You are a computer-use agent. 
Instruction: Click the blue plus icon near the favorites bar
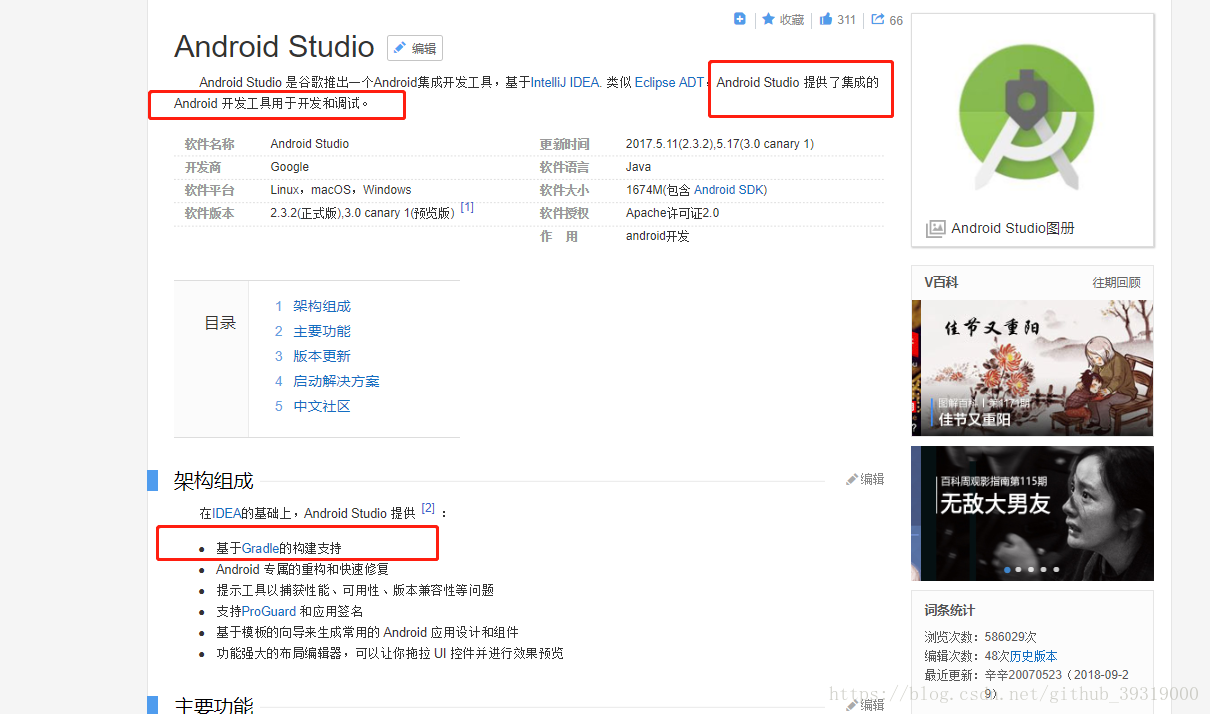pyautogui.click(x=740, y=19)
